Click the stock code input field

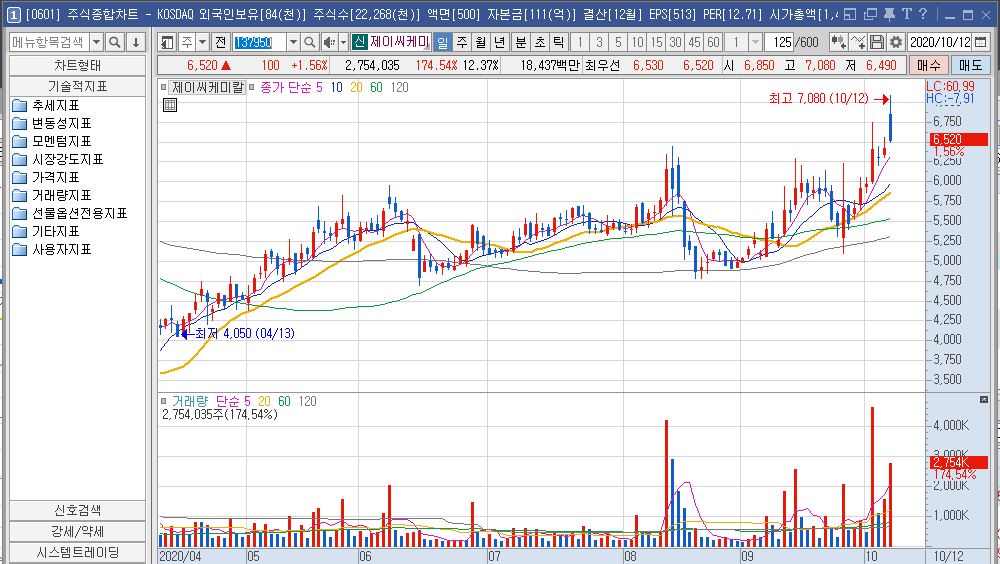pyautogui.click(x=260, y=43)
